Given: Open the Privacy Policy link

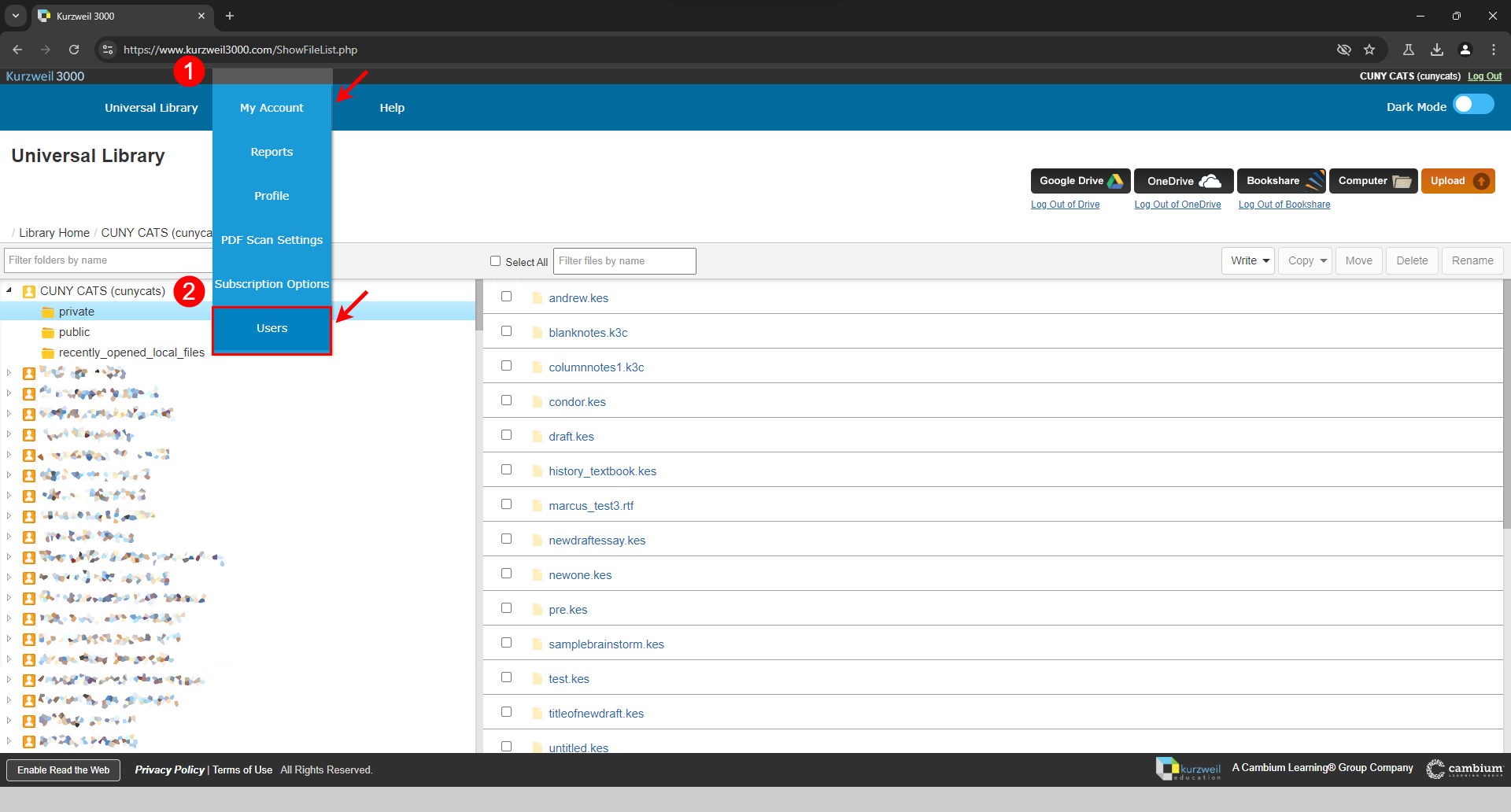Looking at the screenshot, I should pyautogui.click(x=169, y=770).
